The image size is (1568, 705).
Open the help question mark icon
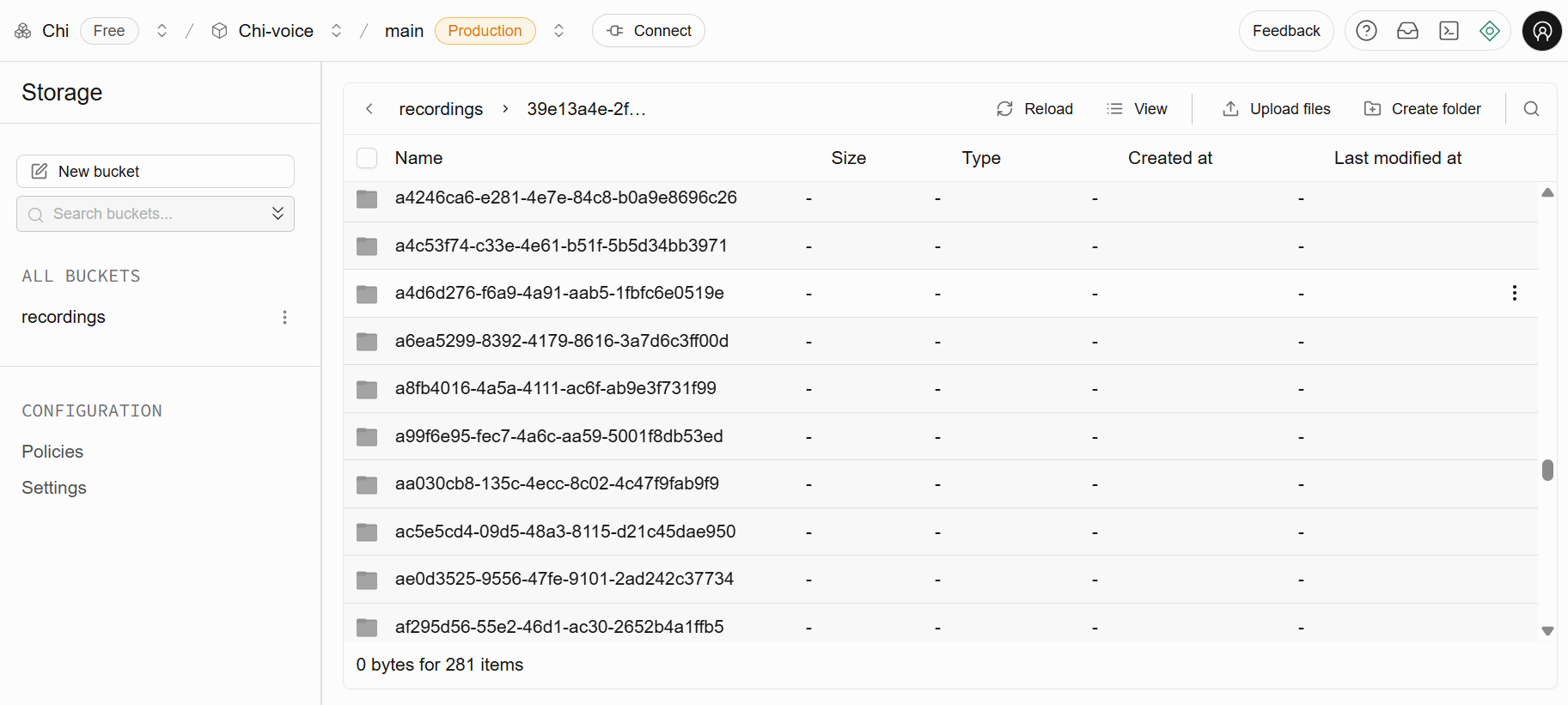pyautogui.click(x=1366, y=31)
